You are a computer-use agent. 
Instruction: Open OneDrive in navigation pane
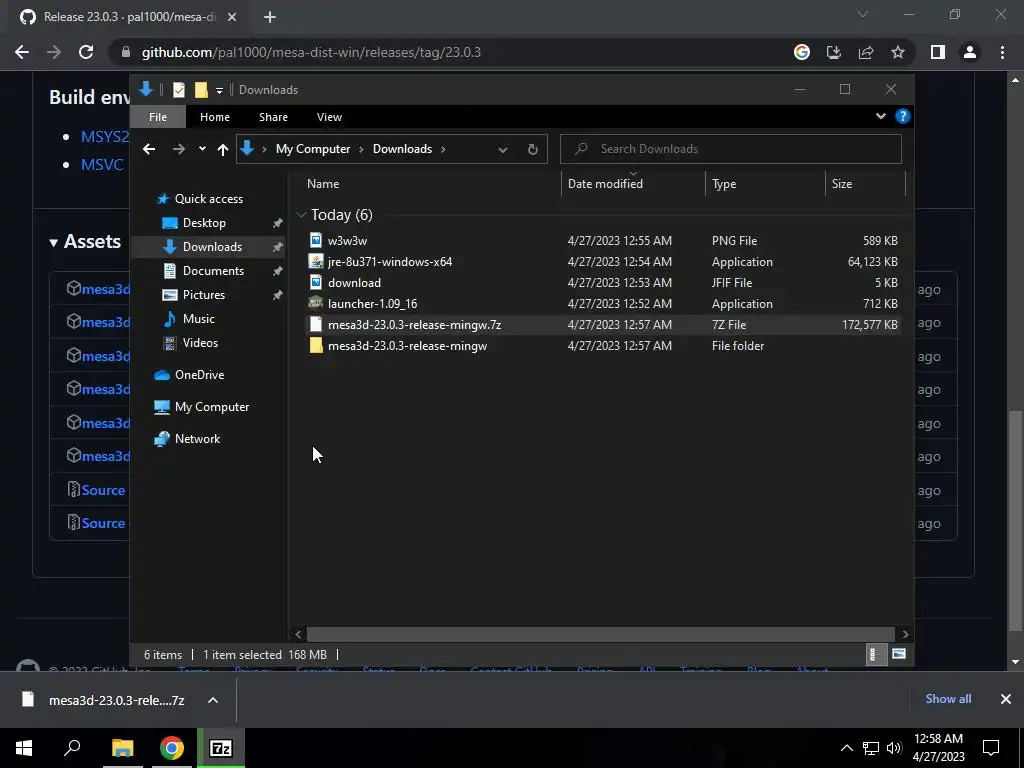click(199, 375)
